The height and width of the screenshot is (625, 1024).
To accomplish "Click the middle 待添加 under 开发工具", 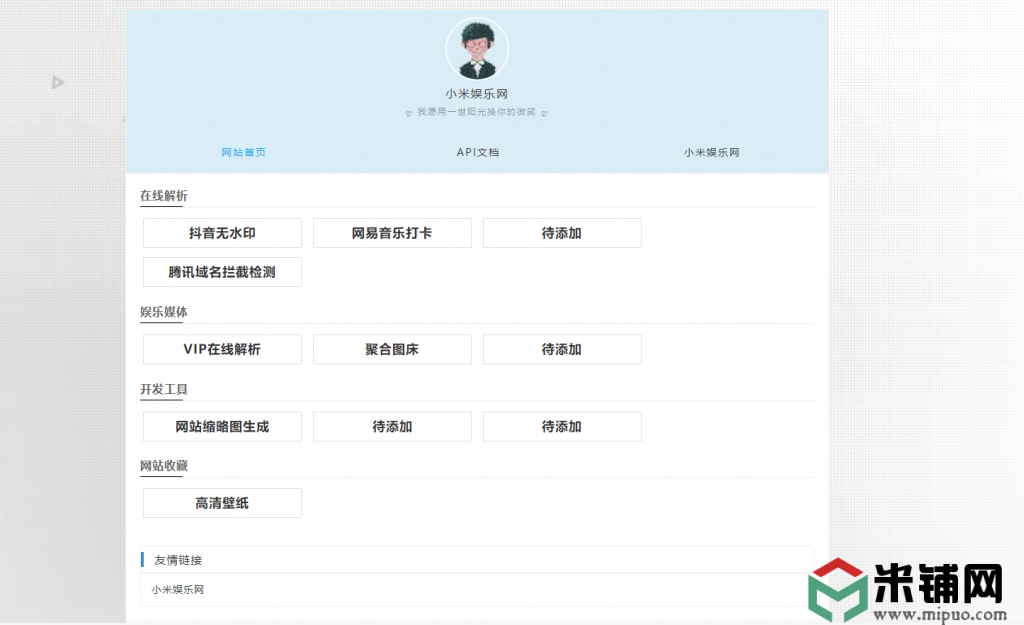I will [x=392, y=426].
